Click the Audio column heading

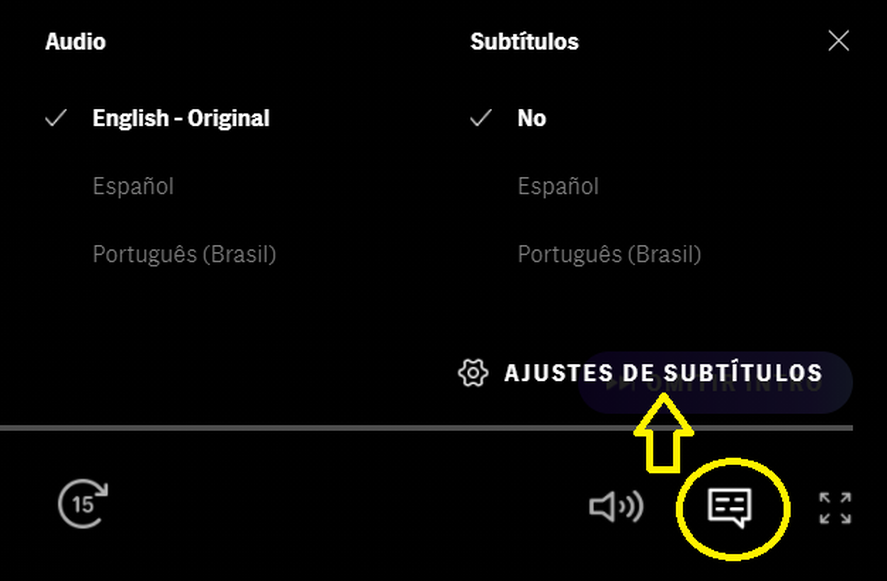click(75, 41)
